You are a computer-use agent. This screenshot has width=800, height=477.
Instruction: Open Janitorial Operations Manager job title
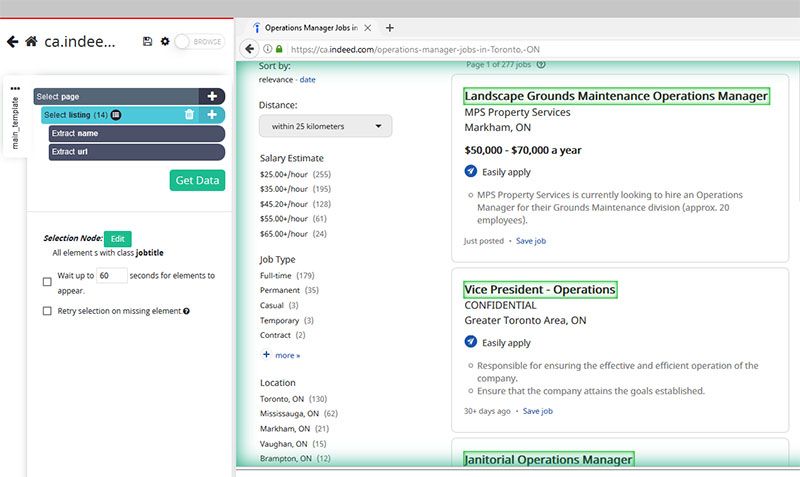coord(548,459)
